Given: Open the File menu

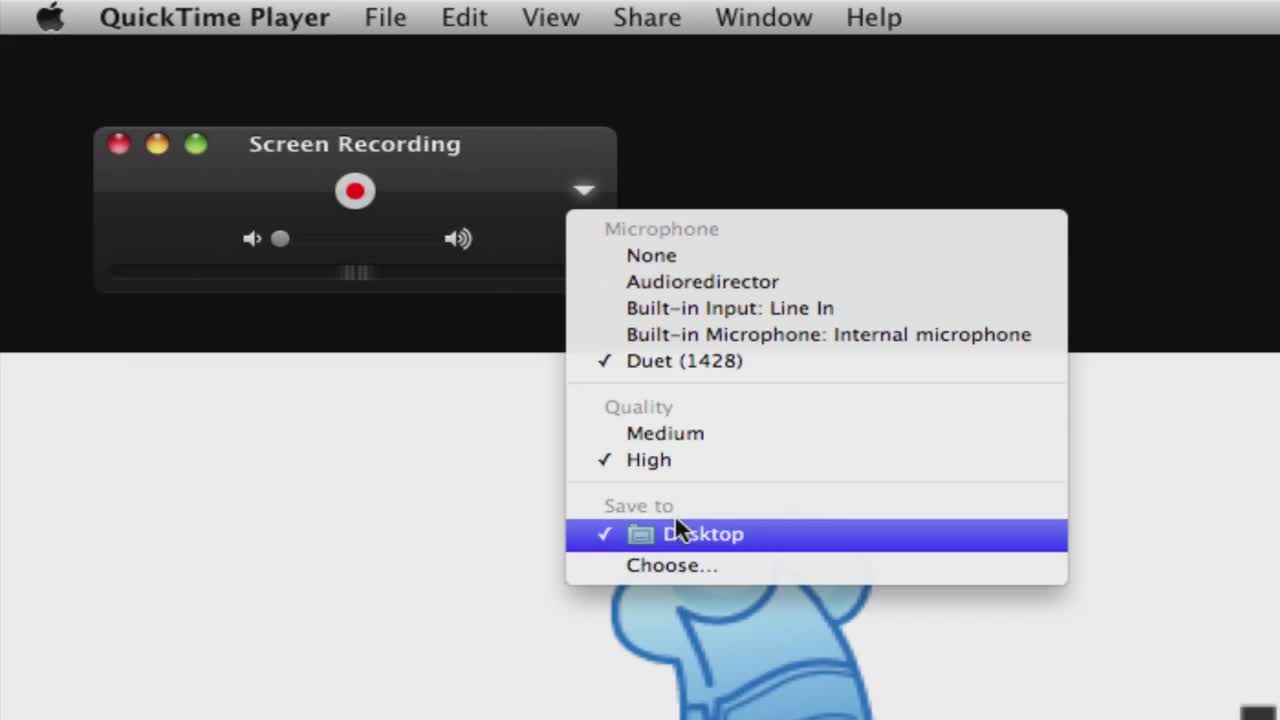Looking at the screenshot, I should (385, 17).
